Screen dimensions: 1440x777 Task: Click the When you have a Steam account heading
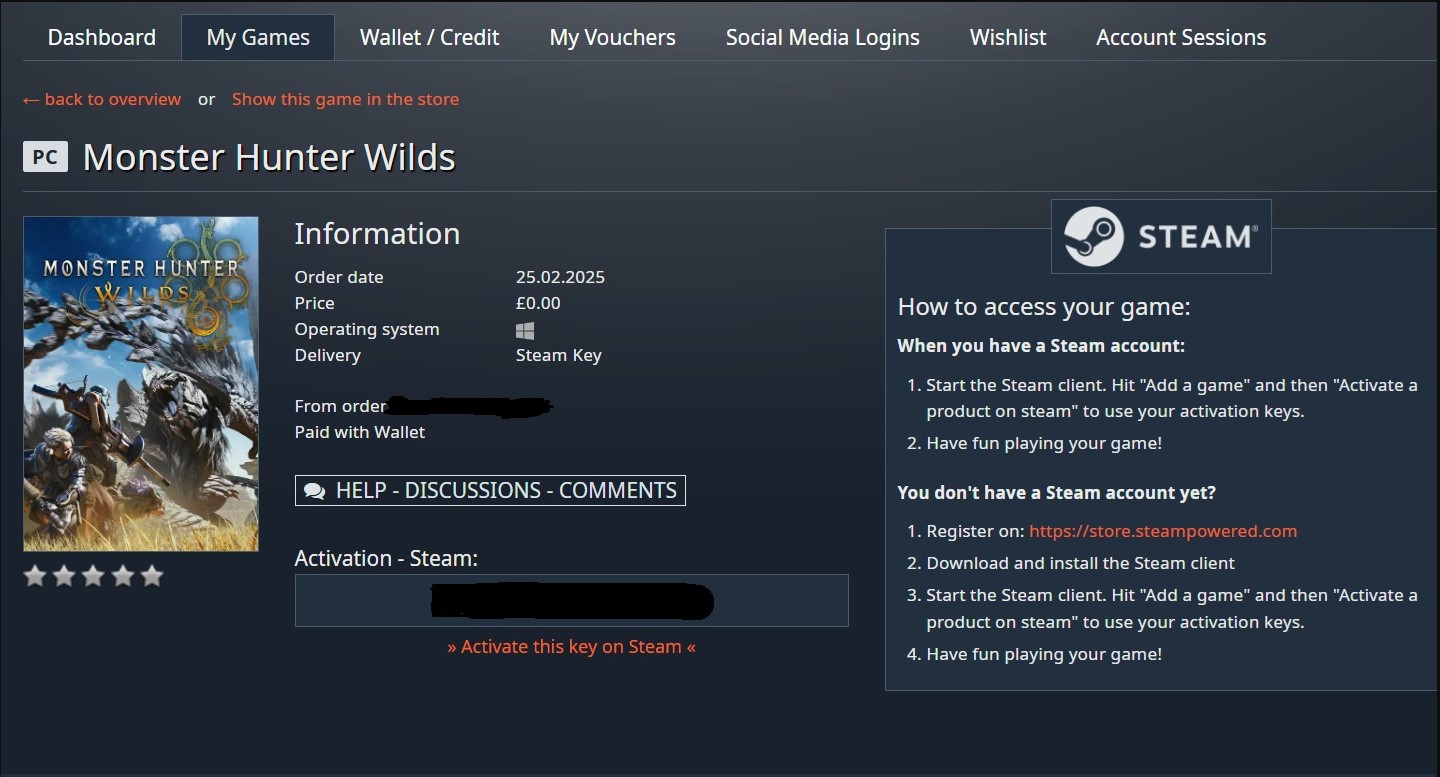(1041, 346)
